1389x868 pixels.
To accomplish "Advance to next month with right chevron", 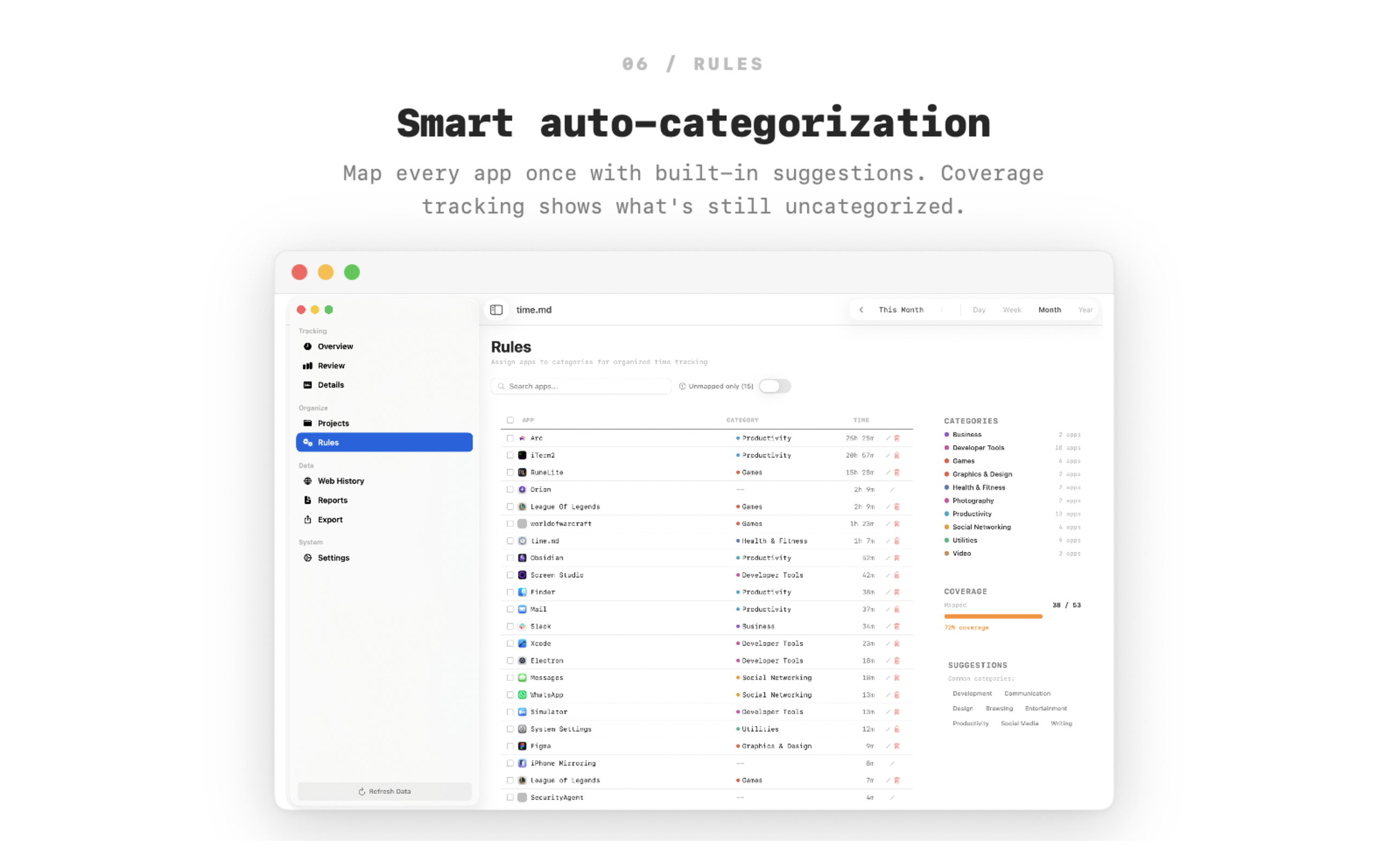I will pos(941,309).
